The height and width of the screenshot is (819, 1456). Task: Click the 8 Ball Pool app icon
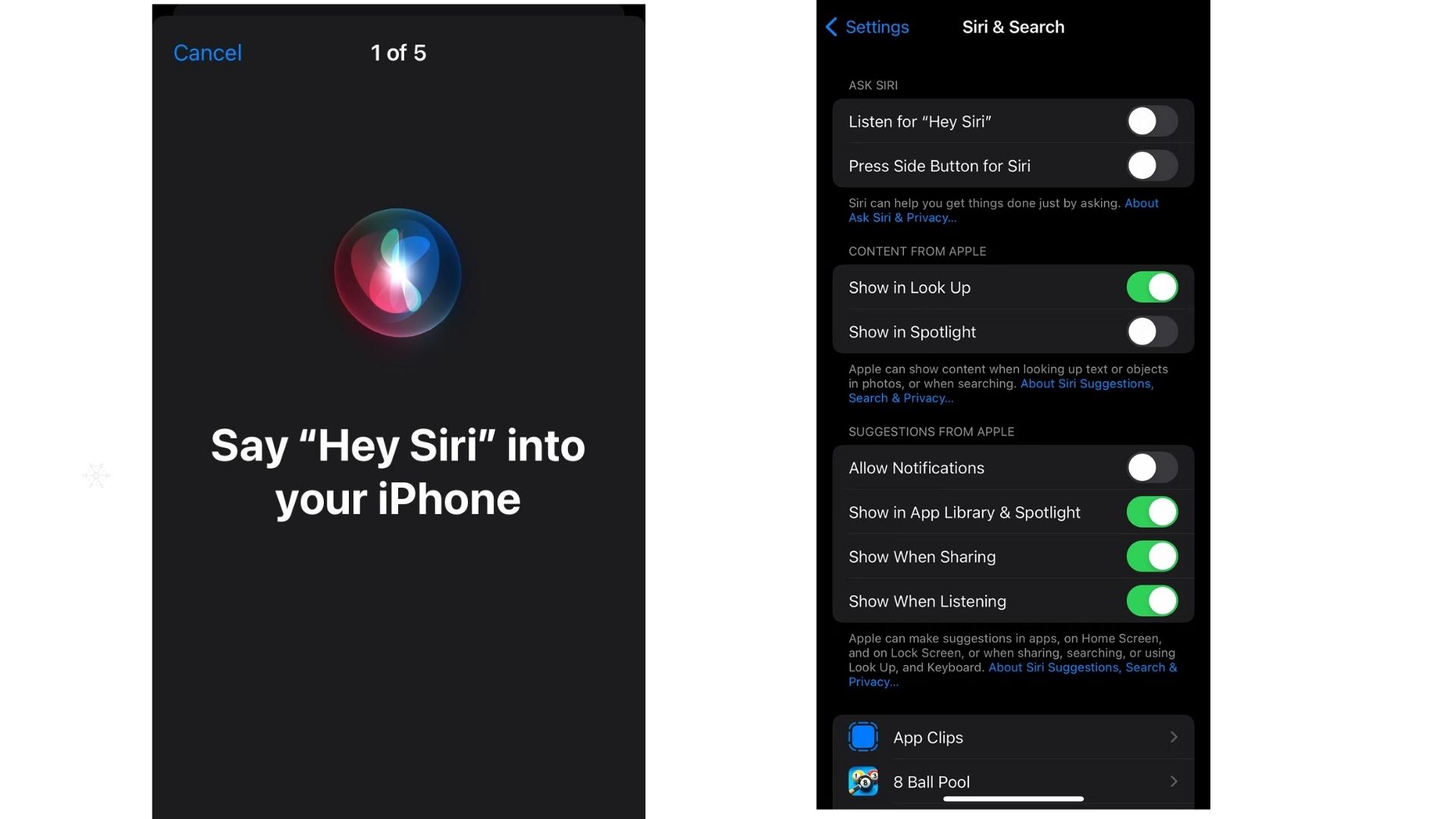(x=862, y=781)
